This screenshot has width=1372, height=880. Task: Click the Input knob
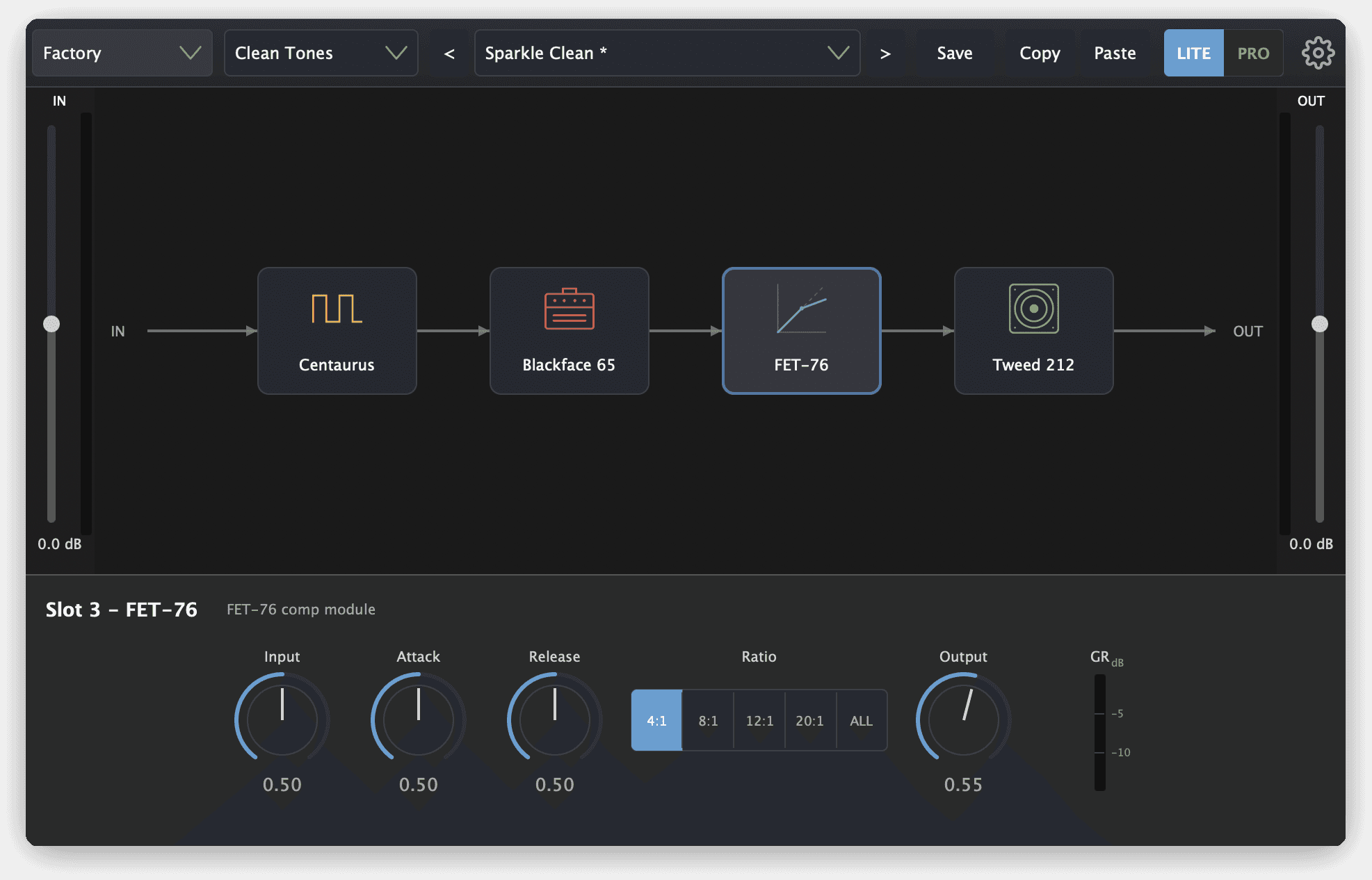[282, 719]
